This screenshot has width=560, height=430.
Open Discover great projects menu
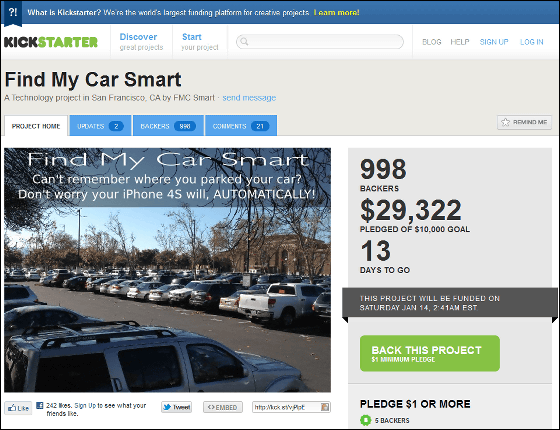point(141,42)
